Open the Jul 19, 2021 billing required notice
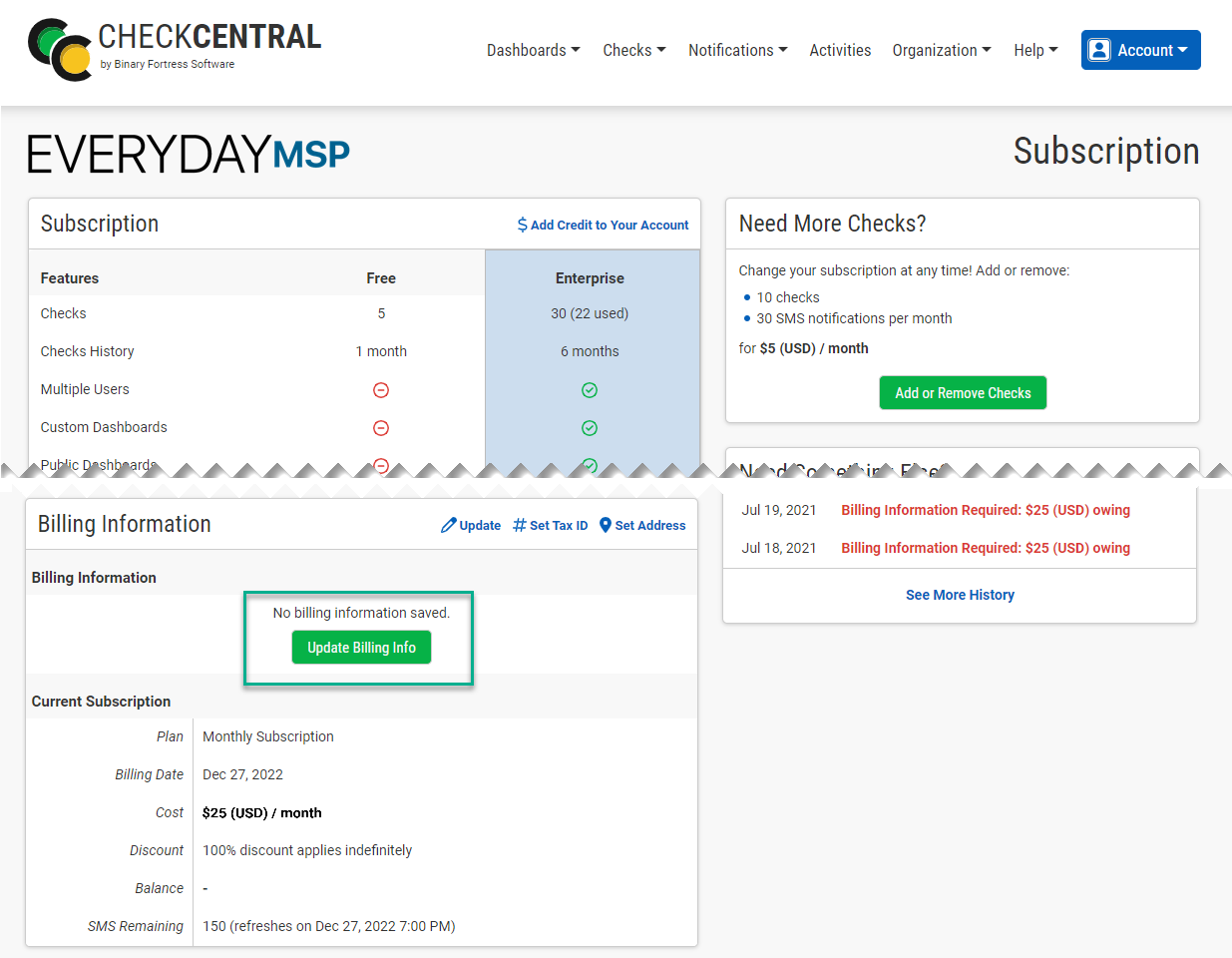 click(986, 510)
